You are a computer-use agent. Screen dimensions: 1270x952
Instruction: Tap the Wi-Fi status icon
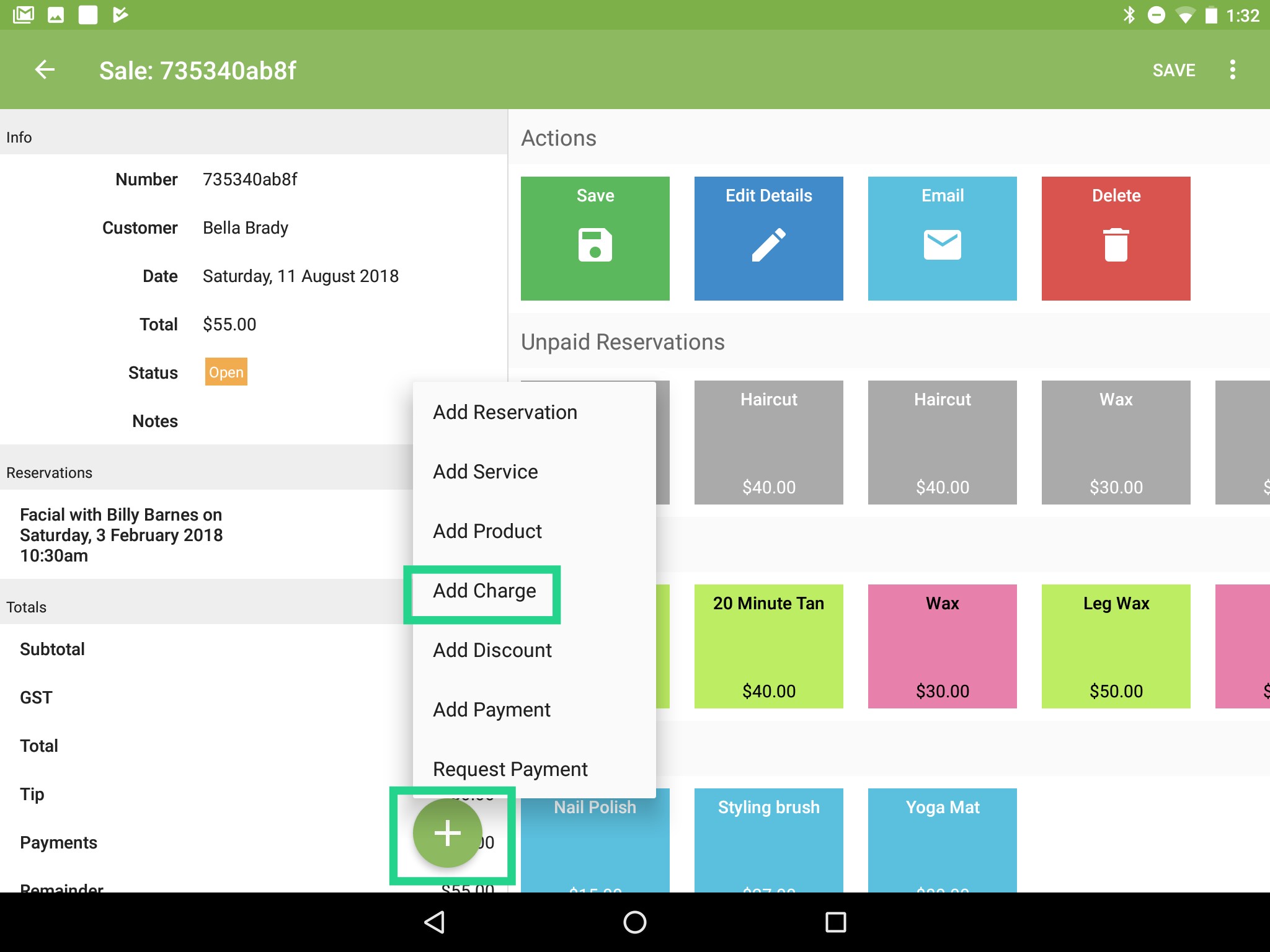click(x=1185, y=15)
